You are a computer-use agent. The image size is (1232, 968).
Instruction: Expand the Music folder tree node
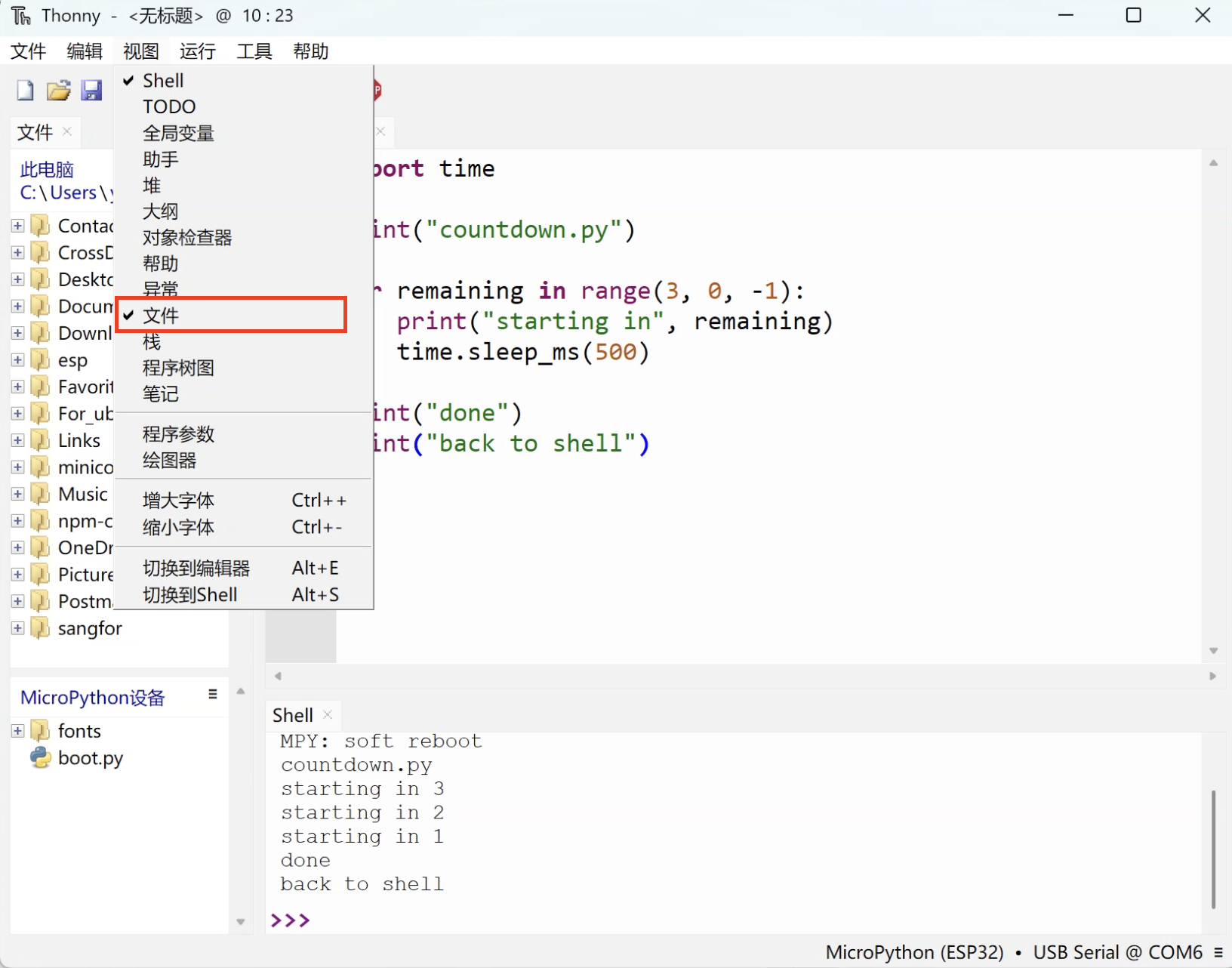point(18,494)
